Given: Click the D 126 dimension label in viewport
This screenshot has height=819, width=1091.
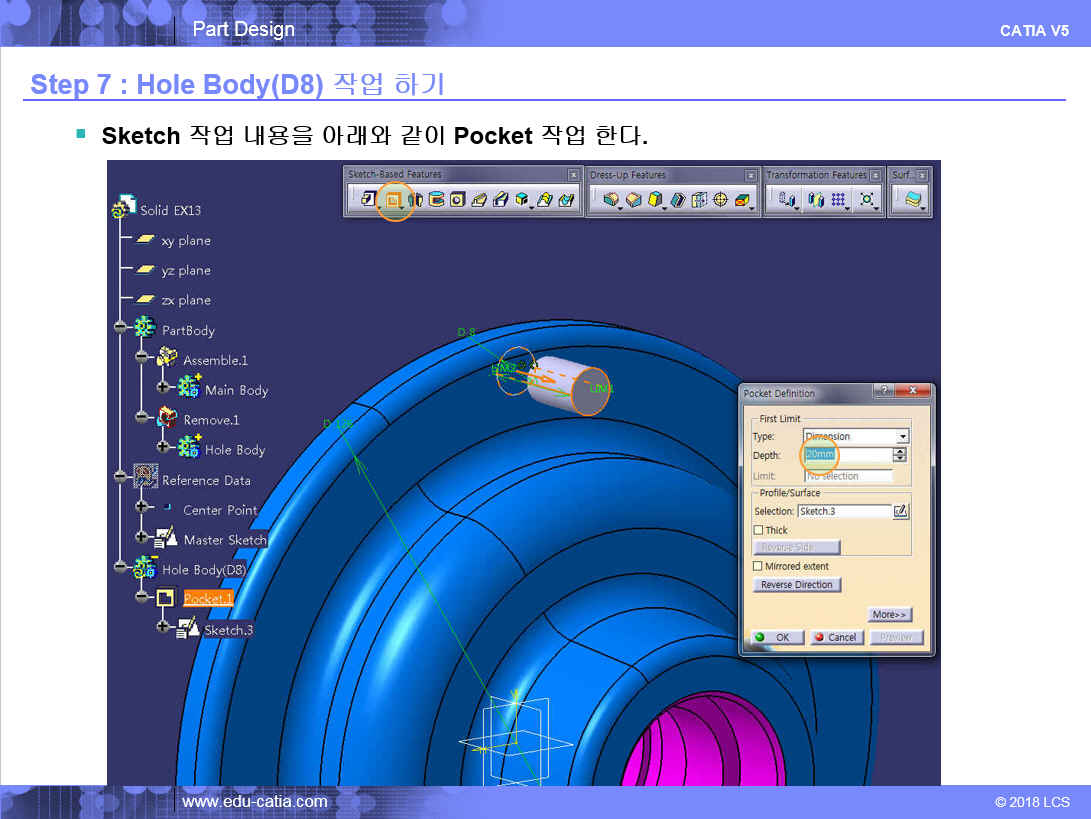Looking at the screenshot, I should 337,423.
